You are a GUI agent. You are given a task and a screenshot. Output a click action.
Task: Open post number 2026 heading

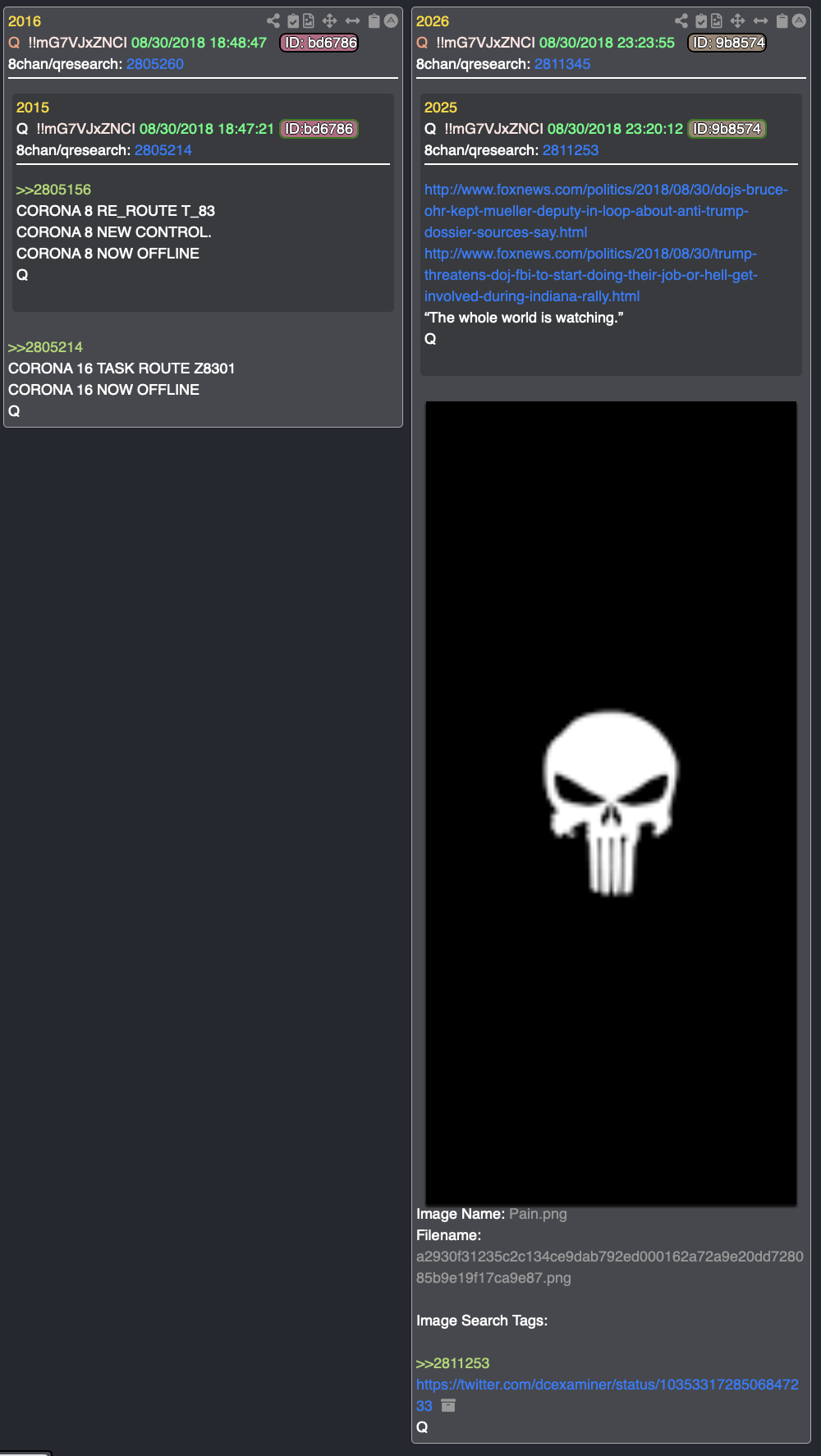tap(433, 21)
